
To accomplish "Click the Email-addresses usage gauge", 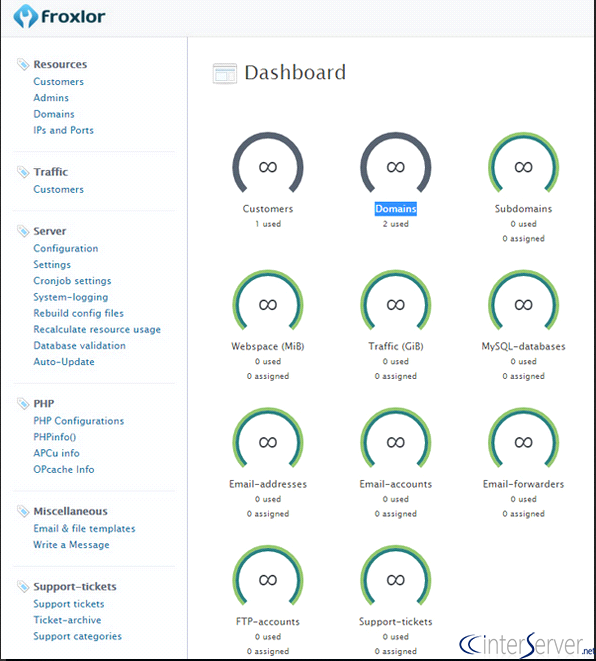I will point(268,439).
